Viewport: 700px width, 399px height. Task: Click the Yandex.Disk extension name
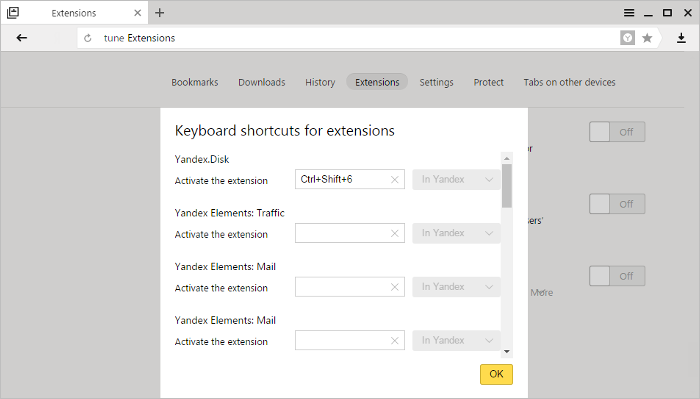tap(202, 159)
